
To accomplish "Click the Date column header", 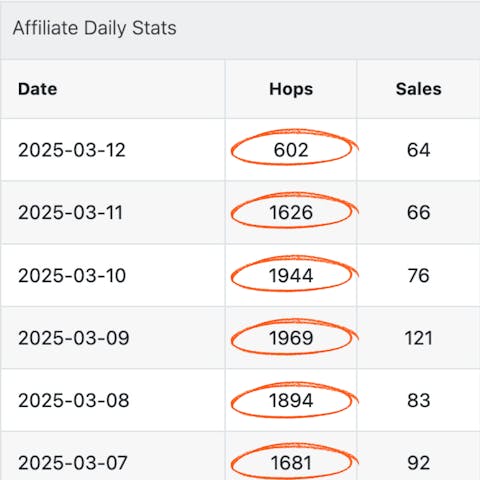I will coord(37,89).
